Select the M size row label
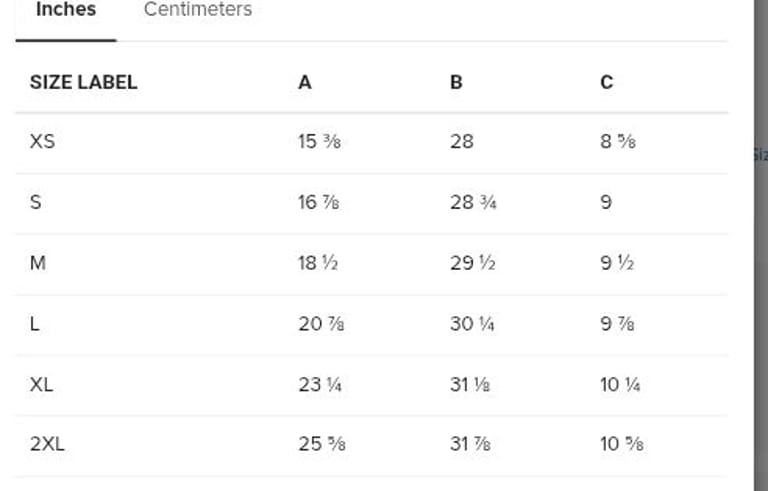The height and width of the screenshot is (491, 768). point(38,264)
